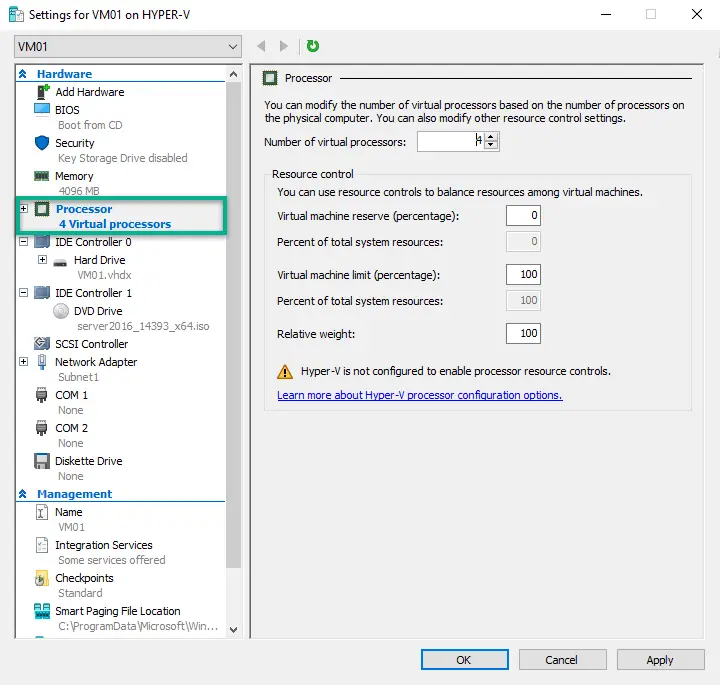Click the SCSI Controller icon
Viewport: 720px width, 685px height.
42,343
